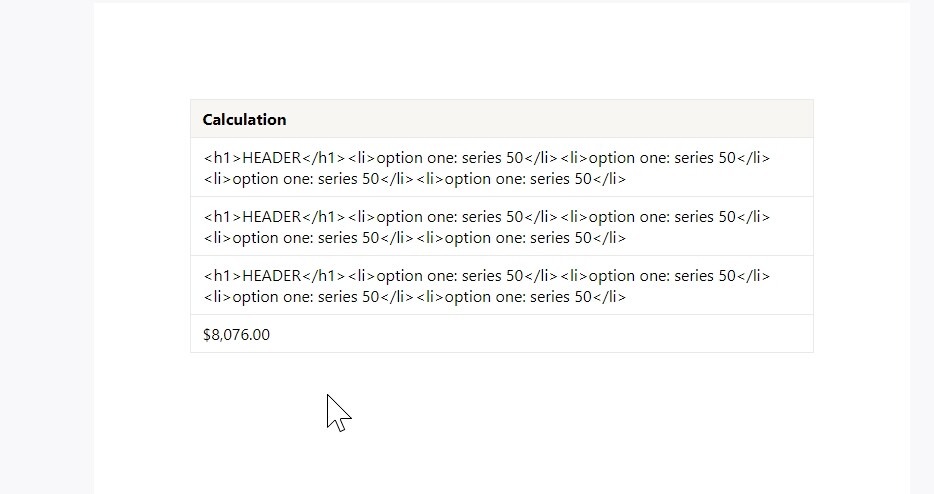
Task: Click first "option one" text after HEADER in first row
Action: (x=415, y=158)
